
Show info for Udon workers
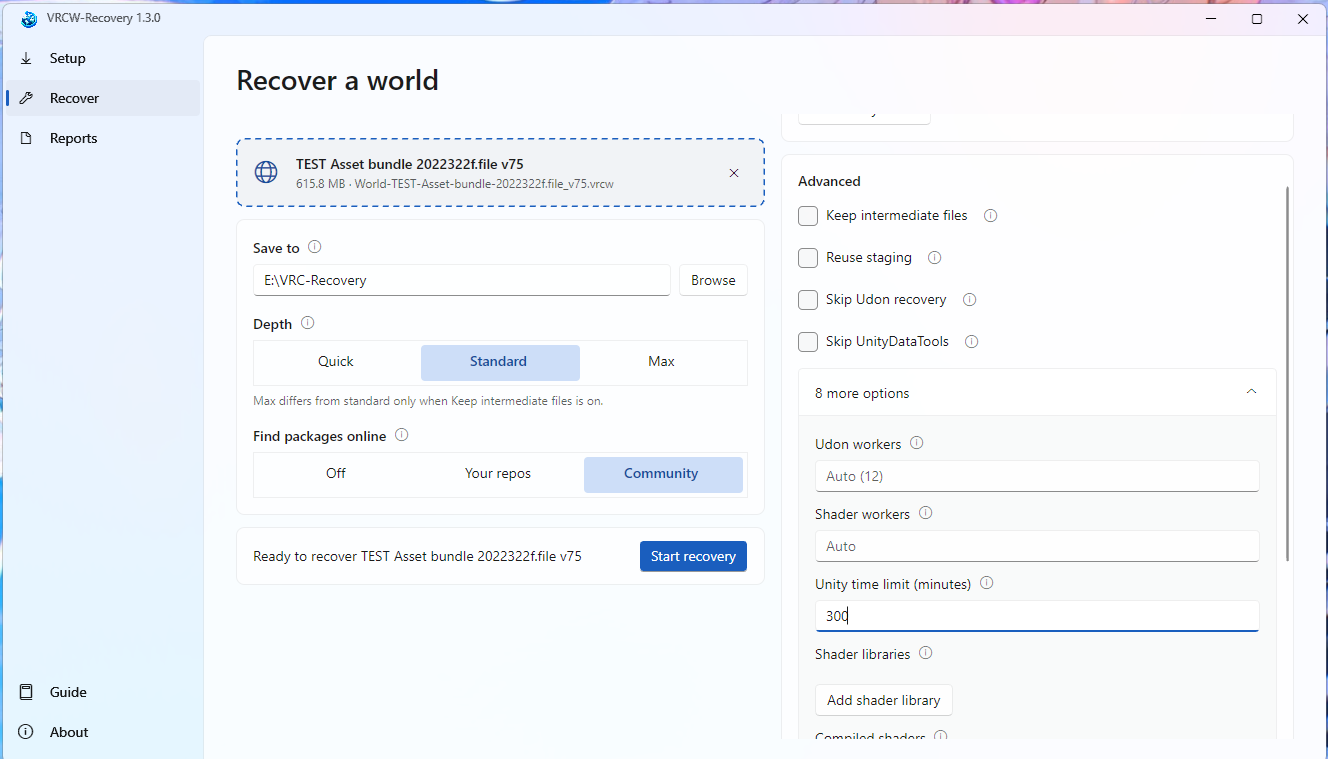coord(917,443)
